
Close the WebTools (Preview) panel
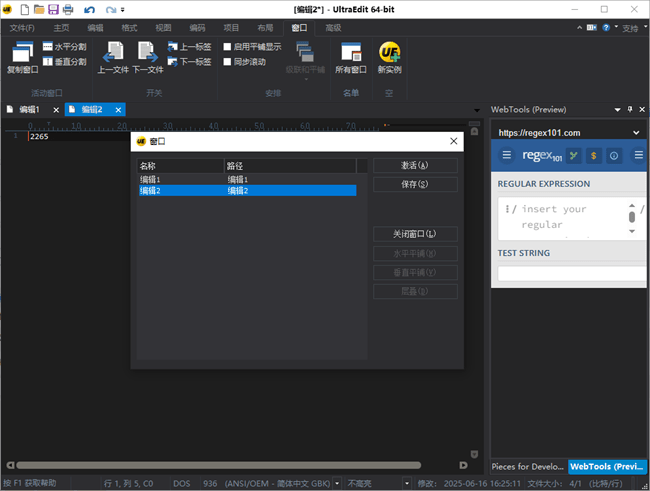click(x=642, y=109)
